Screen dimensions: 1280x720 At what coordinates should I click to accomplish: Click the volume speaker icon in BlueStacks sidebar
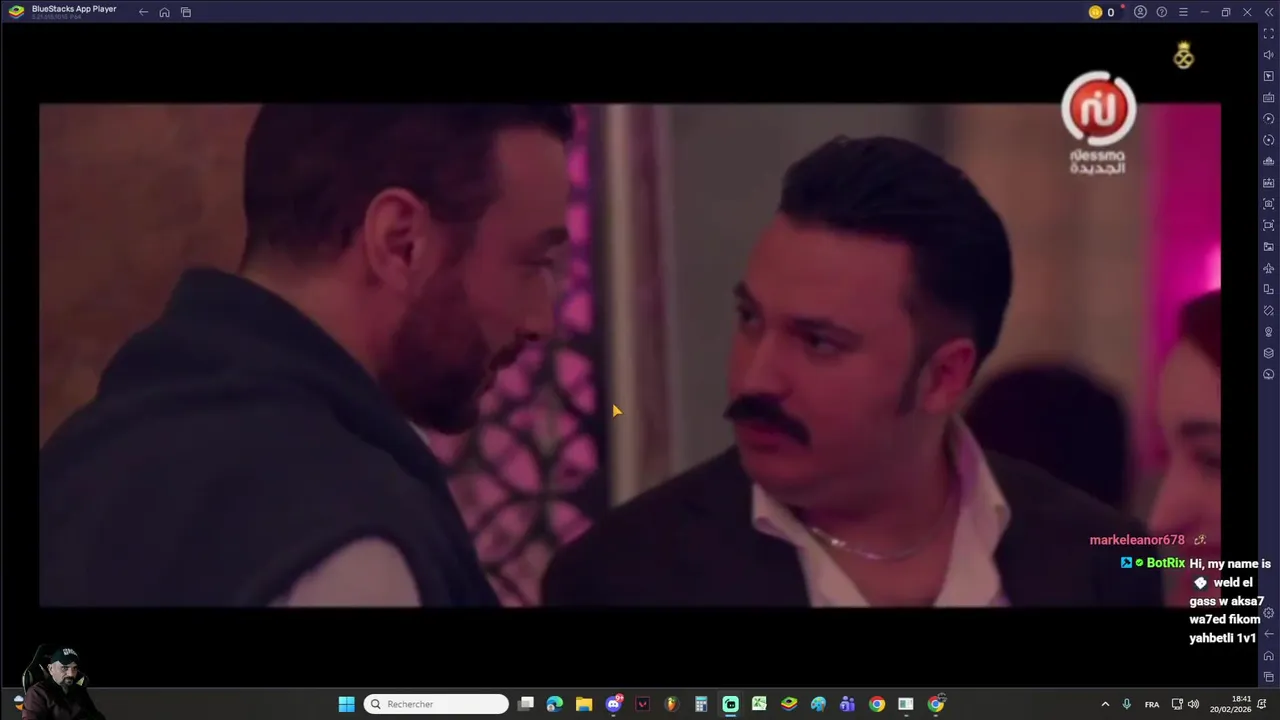coord(1269,55)
